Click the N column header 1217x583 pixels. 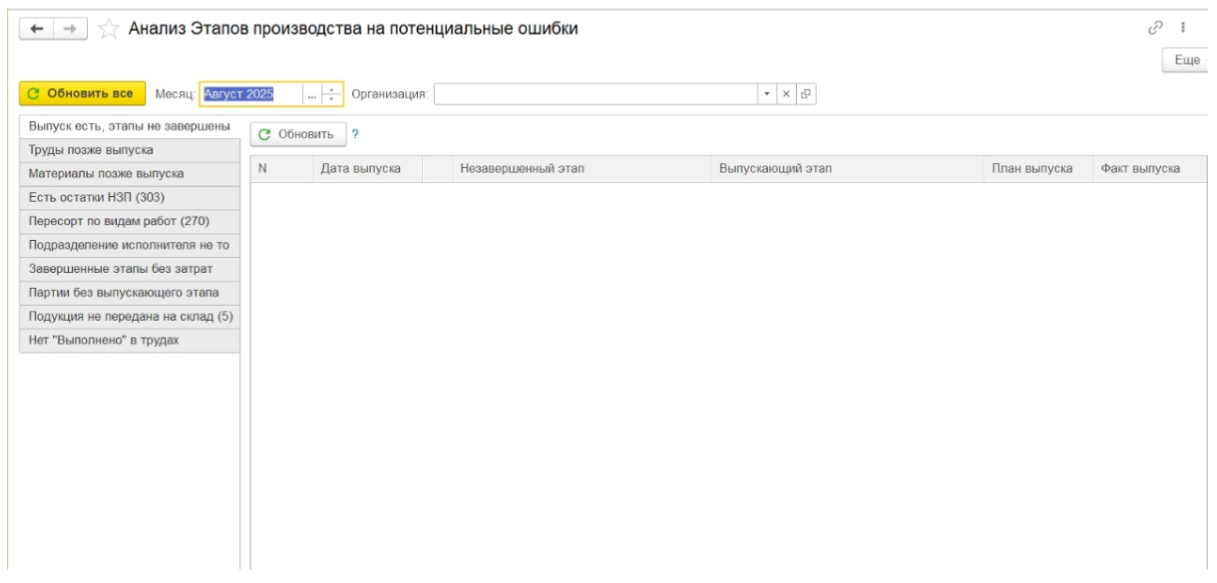282,169
